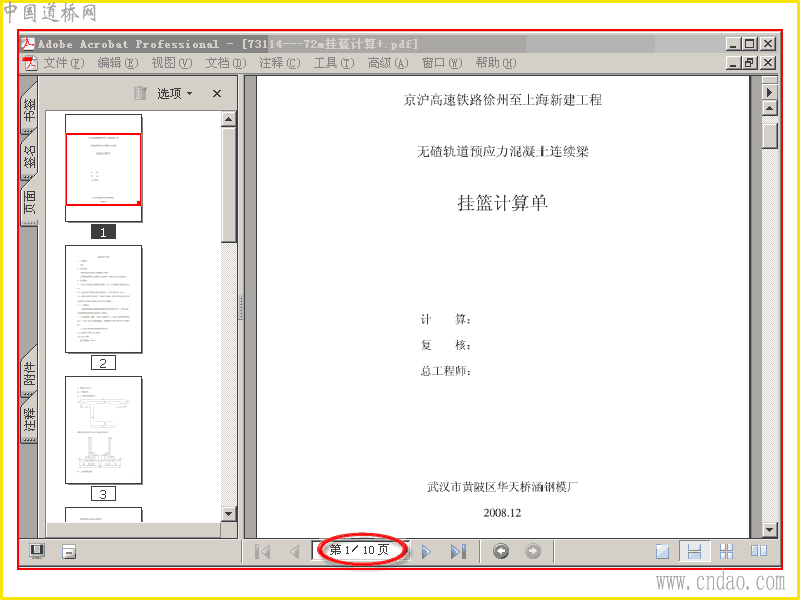Choose the Facing pages layout icon
Screen dimensions: 800x600
pos(759,551)
